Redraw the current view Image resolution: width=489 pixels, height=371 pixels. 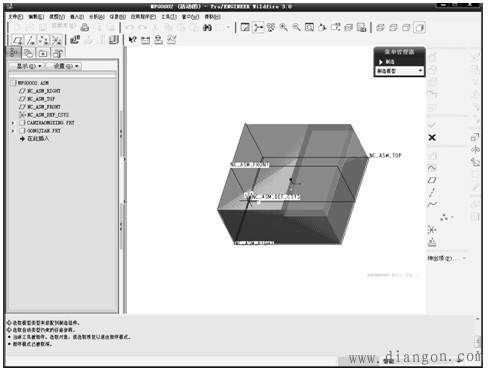point(245,27)
